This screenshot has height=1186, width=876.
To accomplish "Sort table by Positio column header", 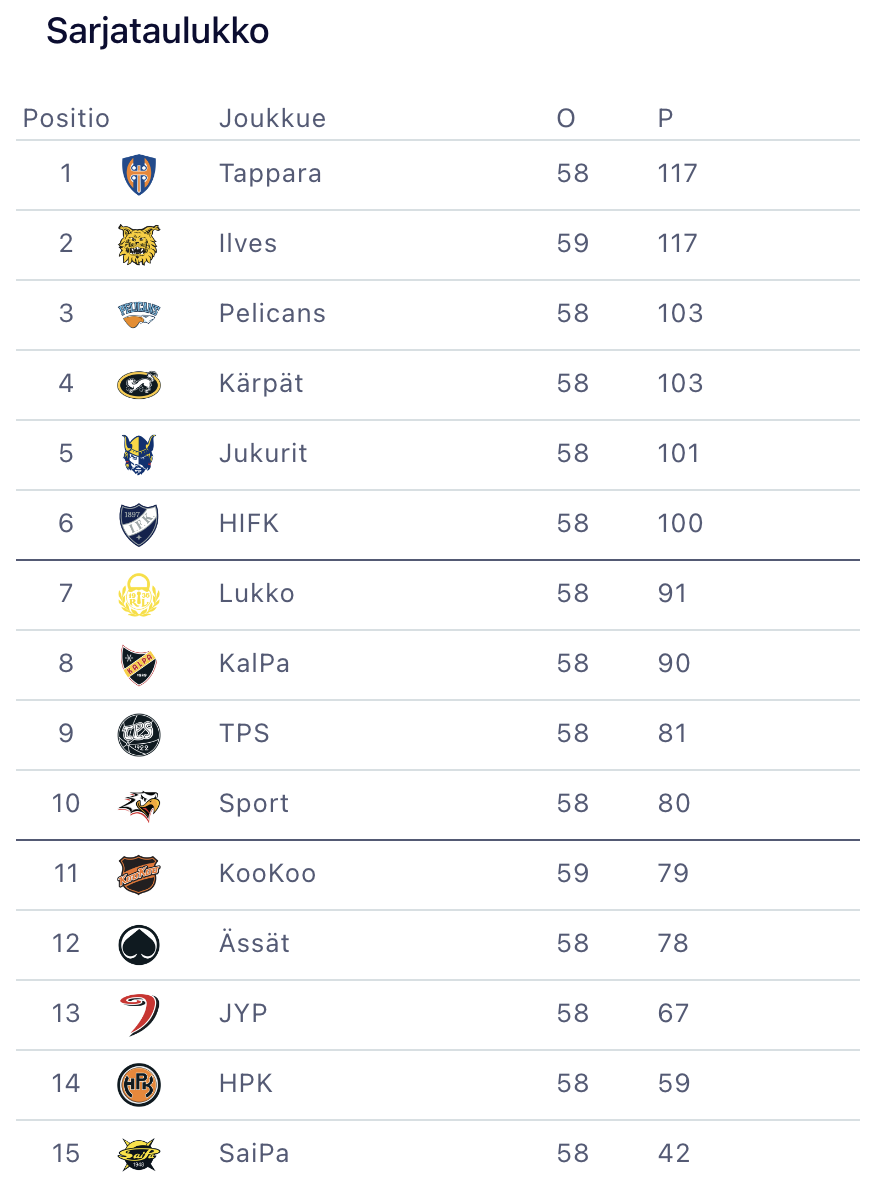I will pos(66,118).
